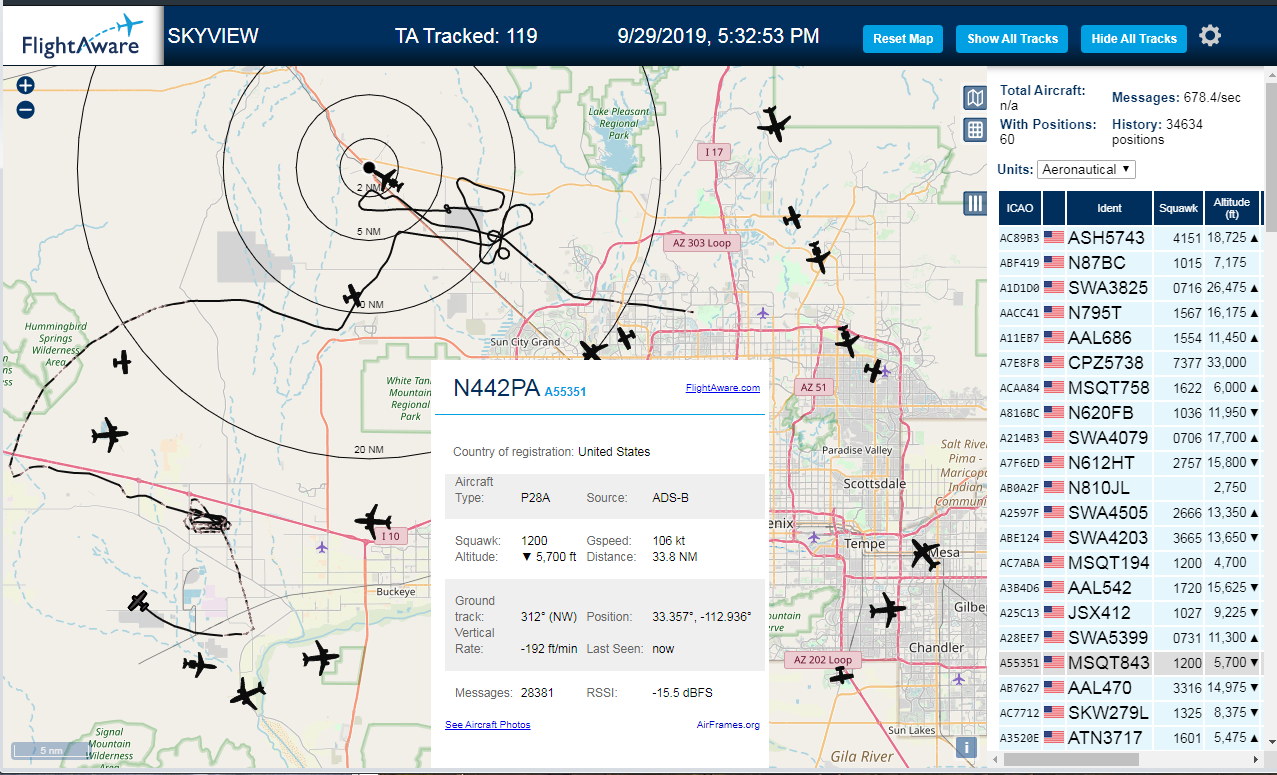This screenshot has width=1277, height=775.
Task: Select aircraft icon on the 10 NM label
Action: point(353,295)
